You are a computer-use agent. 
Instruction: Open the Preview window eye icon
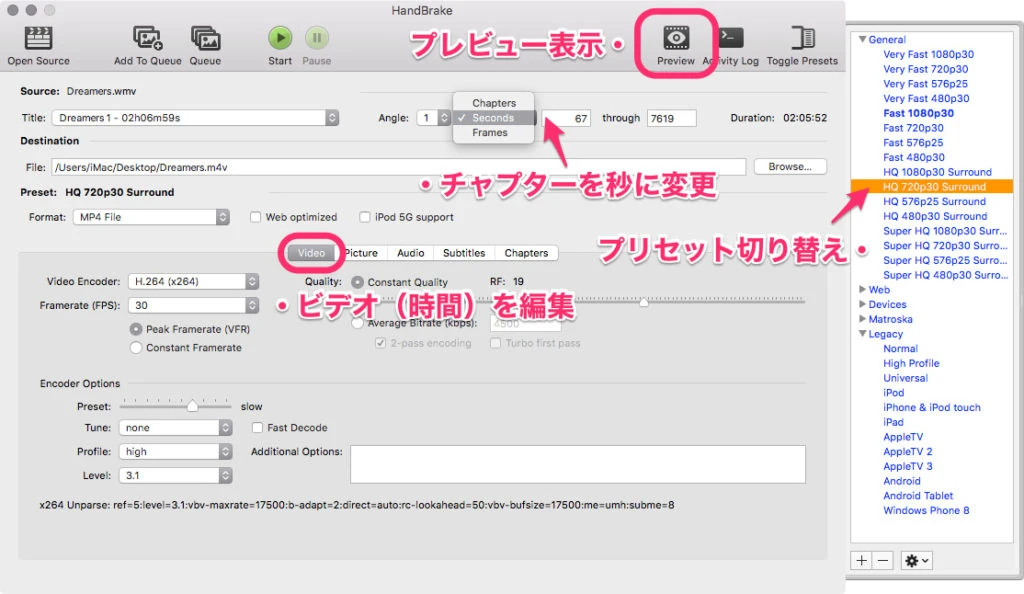676,38
